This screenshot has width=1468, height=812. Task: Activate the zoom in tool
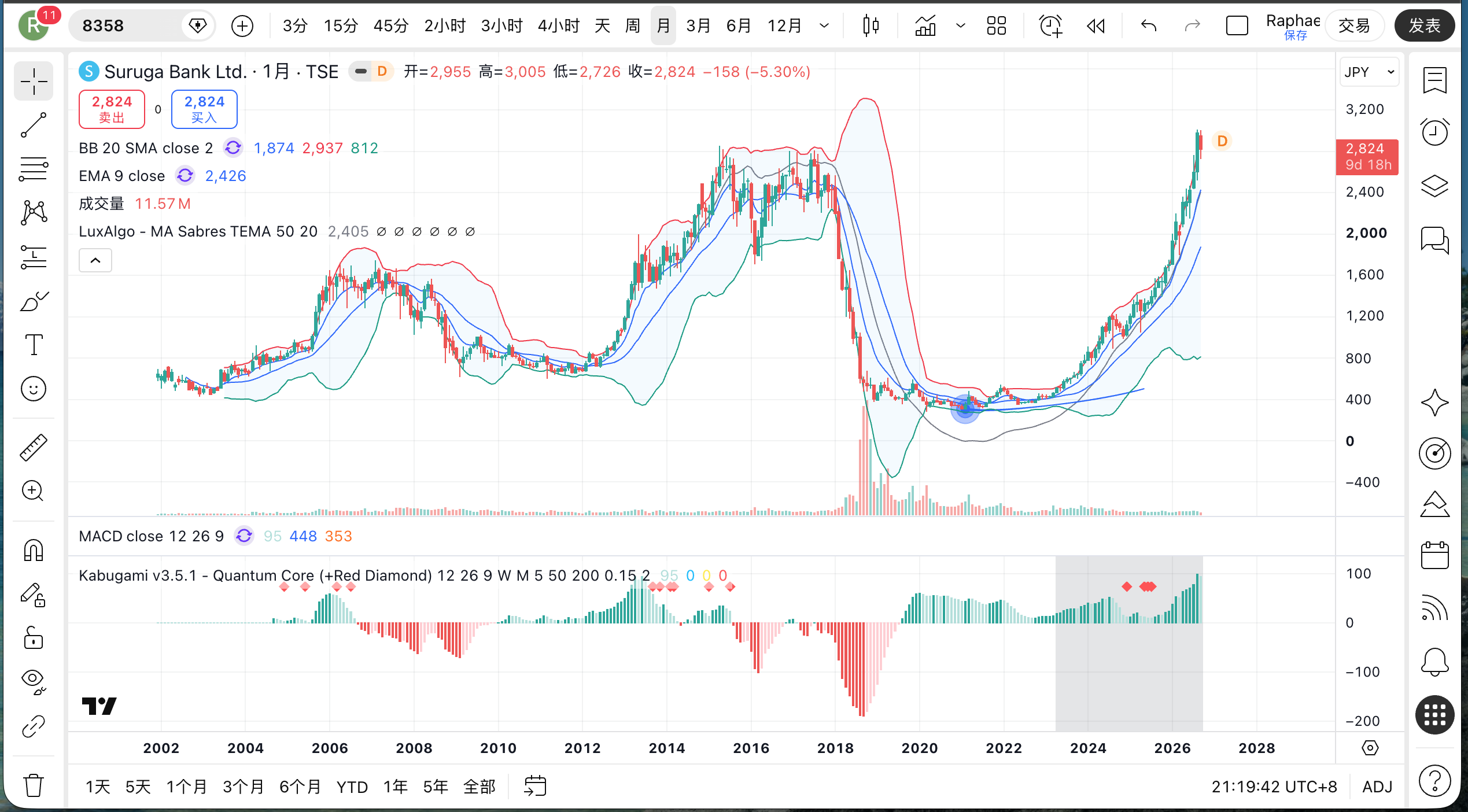[34, 491]
